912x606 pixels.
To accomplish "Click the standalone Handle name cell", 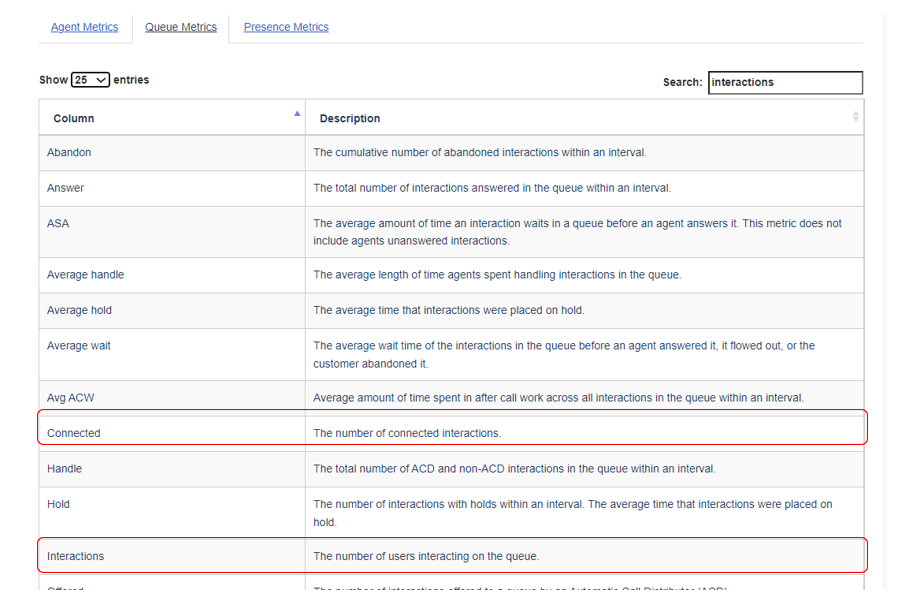I will pos(64,469).
